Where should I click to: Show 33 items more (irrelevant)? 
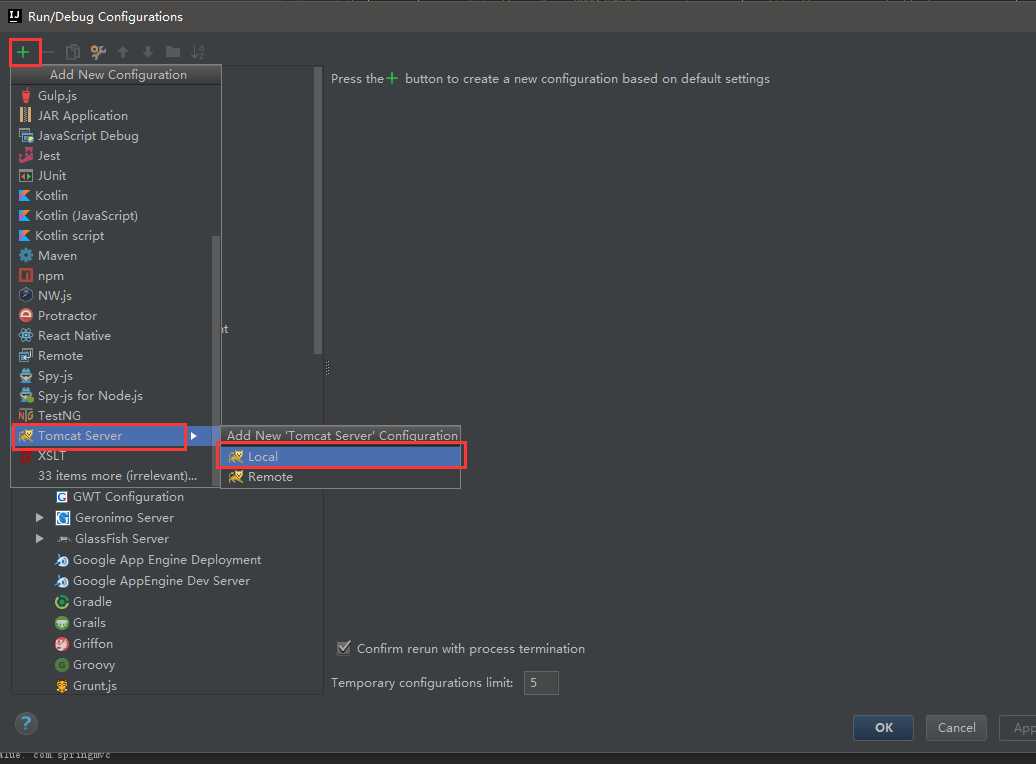(x=112, y=476)
